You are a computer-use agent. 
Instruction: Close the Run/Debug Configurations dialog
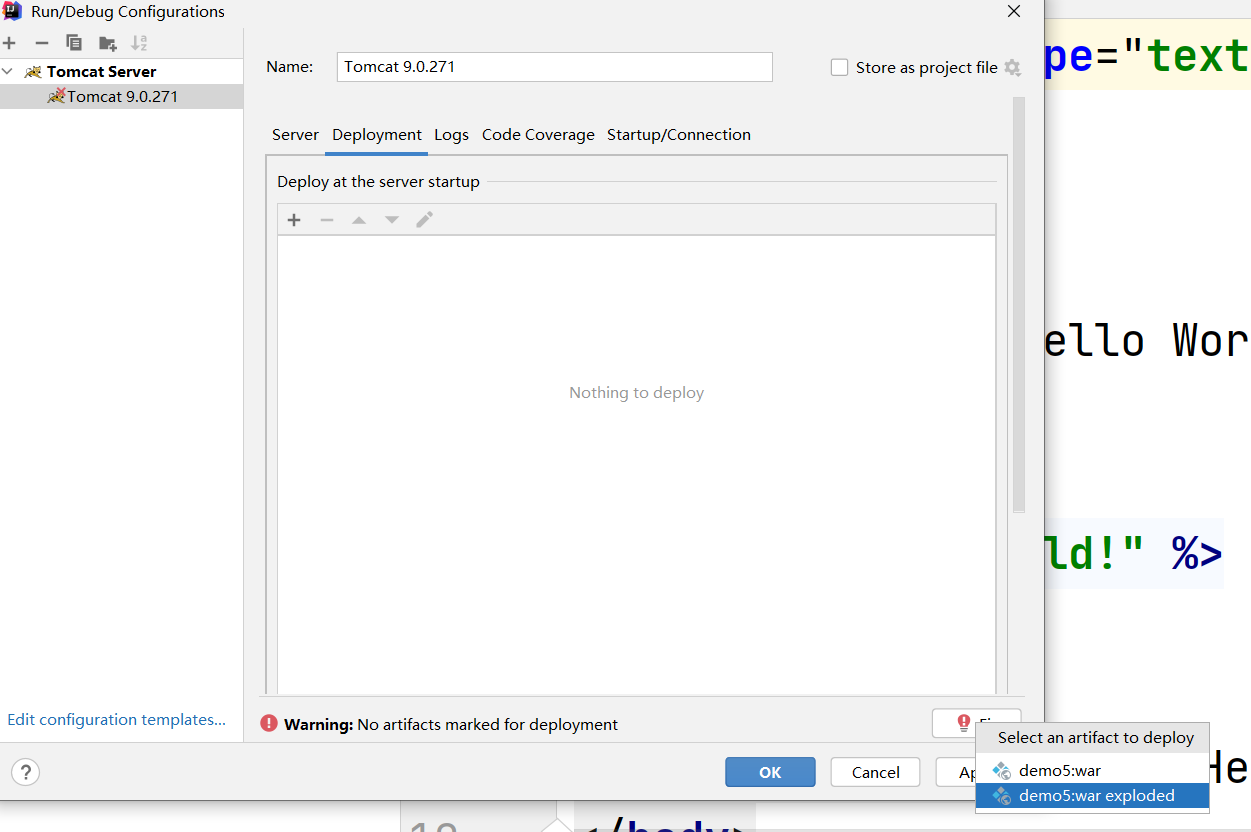click(x=1013, y=12)
